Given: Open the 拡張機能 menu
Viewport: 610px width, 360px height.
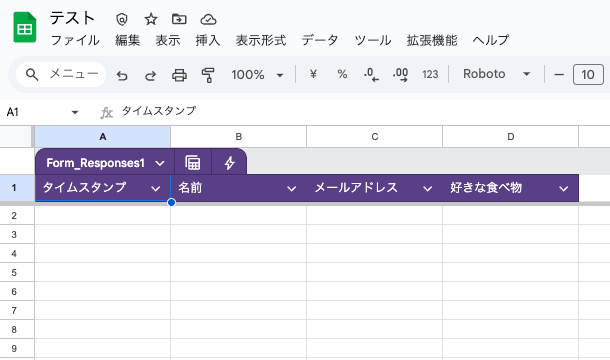Looking at the screenshot, I should pos(432,40).
